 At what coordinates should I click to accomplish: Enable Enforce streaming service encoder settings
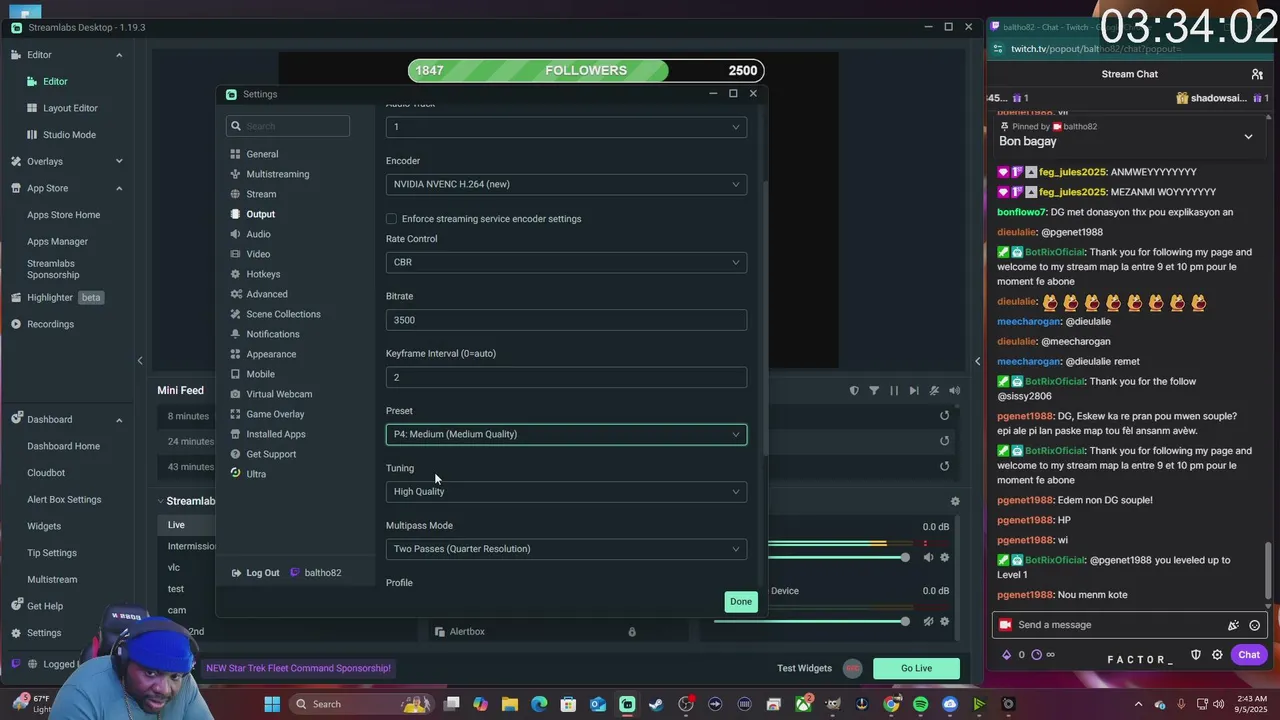(x=391, y=219)
